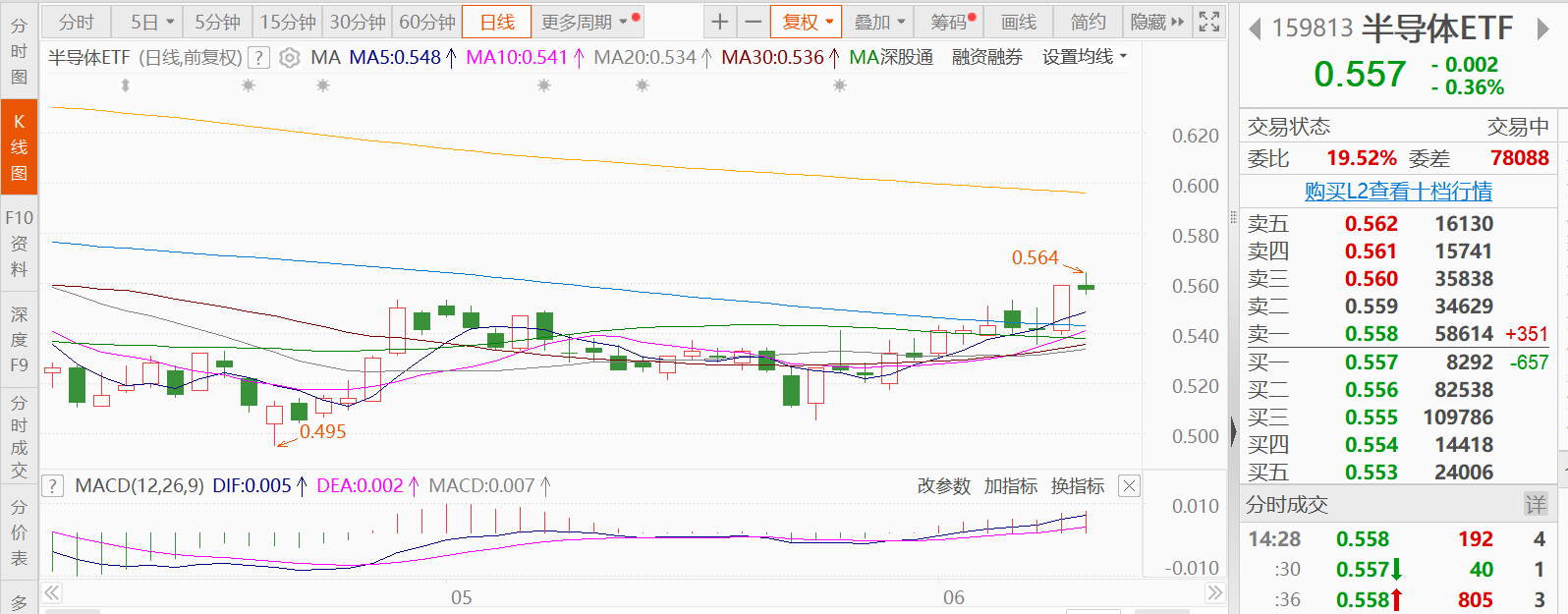Screen dimensions: 1568x614
Task: Click the first event marker above chart
Action: coord(125,86)
